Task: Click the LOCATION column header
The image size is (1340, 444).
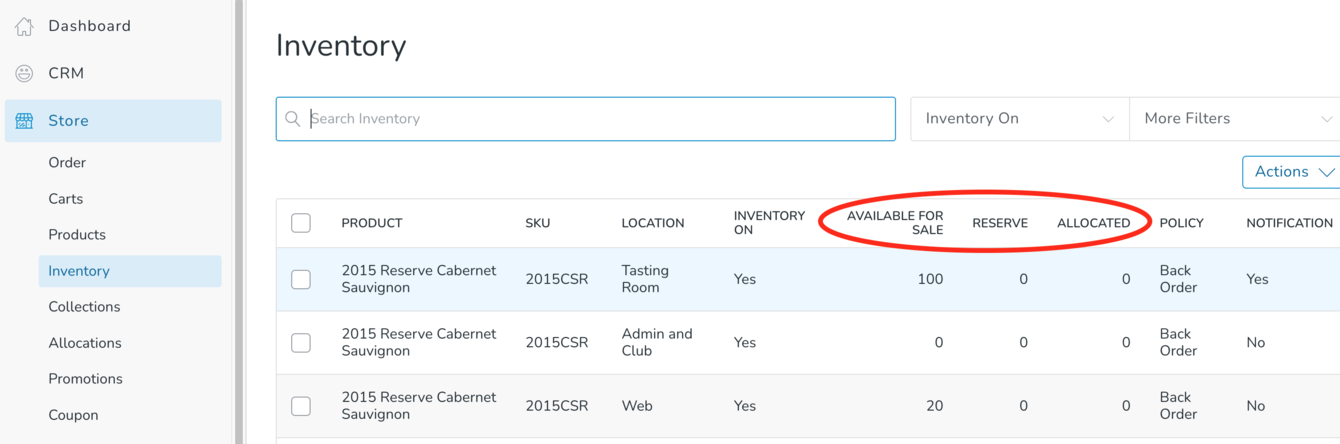Action: click(653, 223)
